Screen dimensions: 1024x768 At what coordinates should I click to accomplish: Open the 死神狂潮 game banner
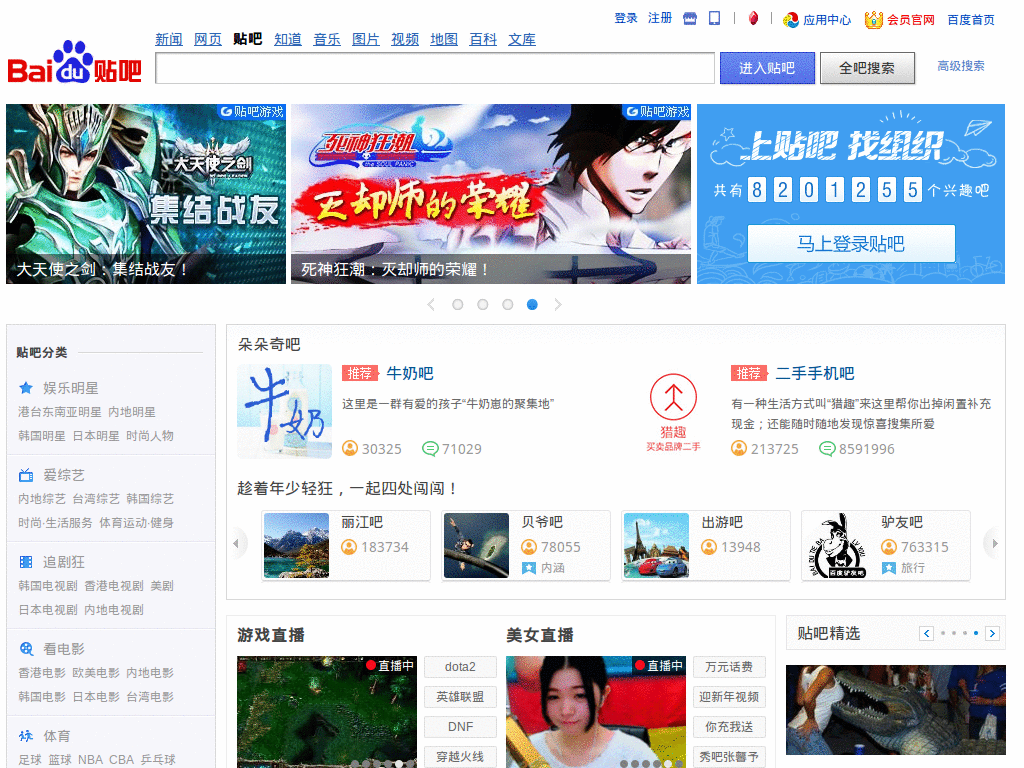click(x=491, y=194)
